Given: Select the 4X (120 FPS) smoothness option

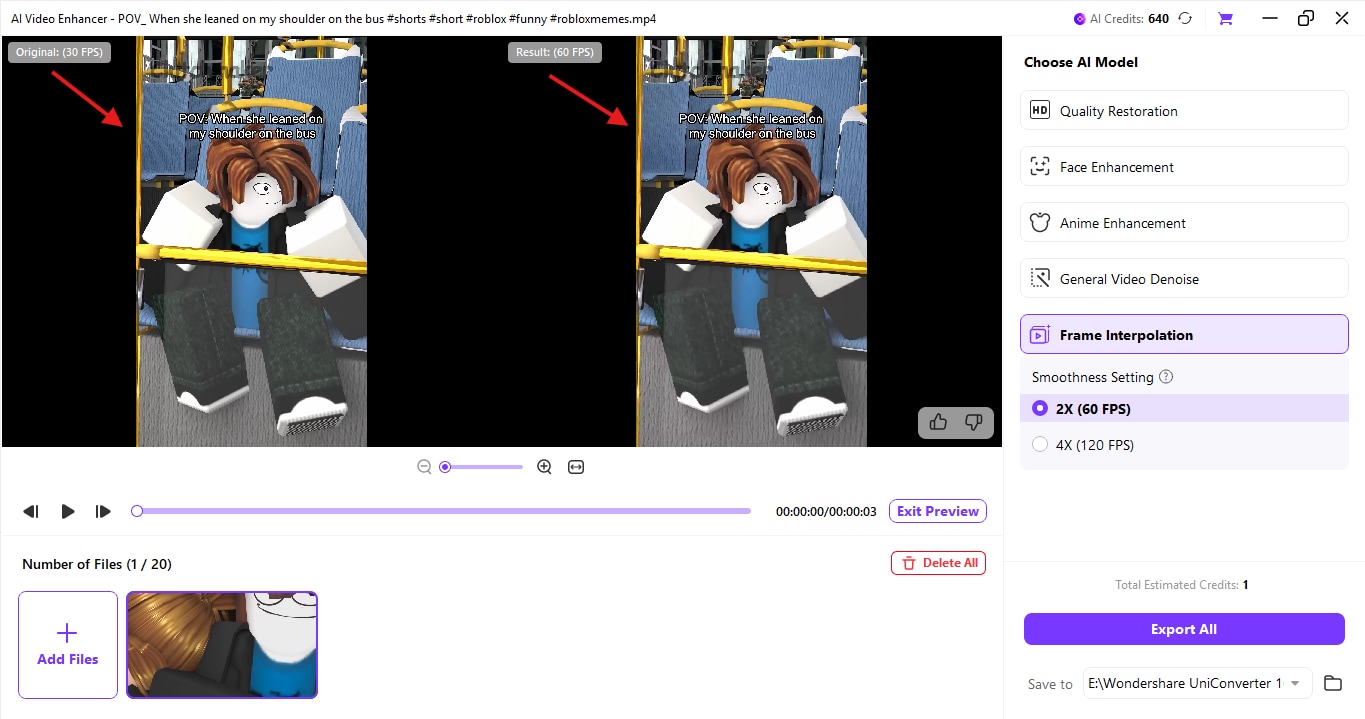Looking at the screenshot, I should pos(1184,445).
